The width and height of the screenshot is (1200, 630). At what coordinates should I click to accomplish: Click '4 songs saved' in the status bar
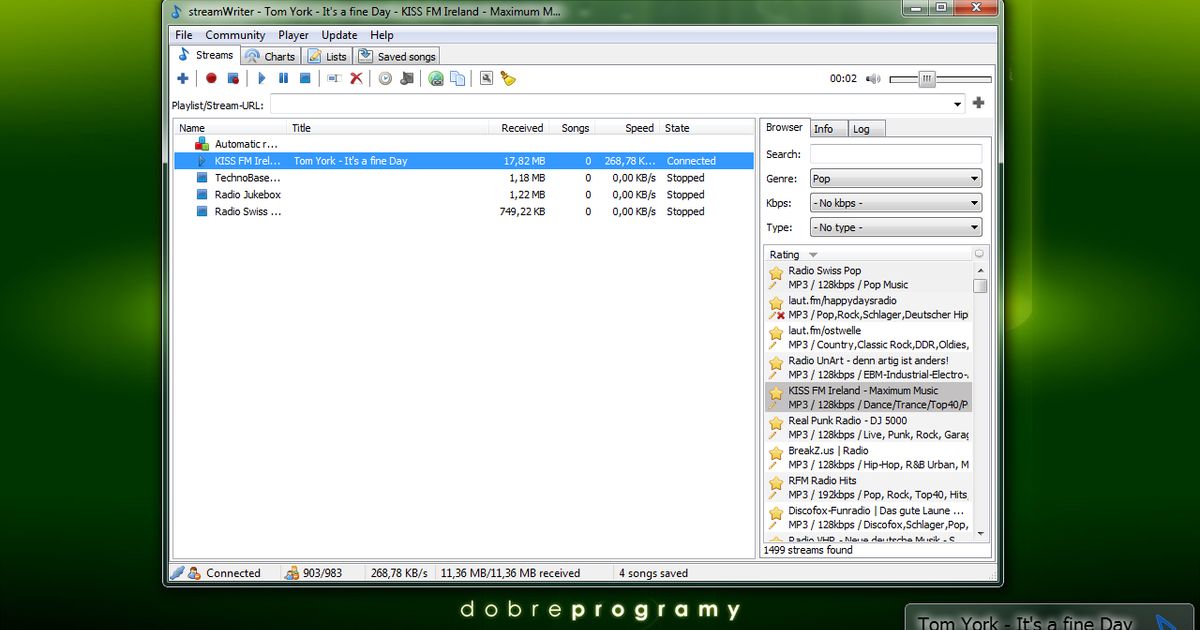(653, 574)
